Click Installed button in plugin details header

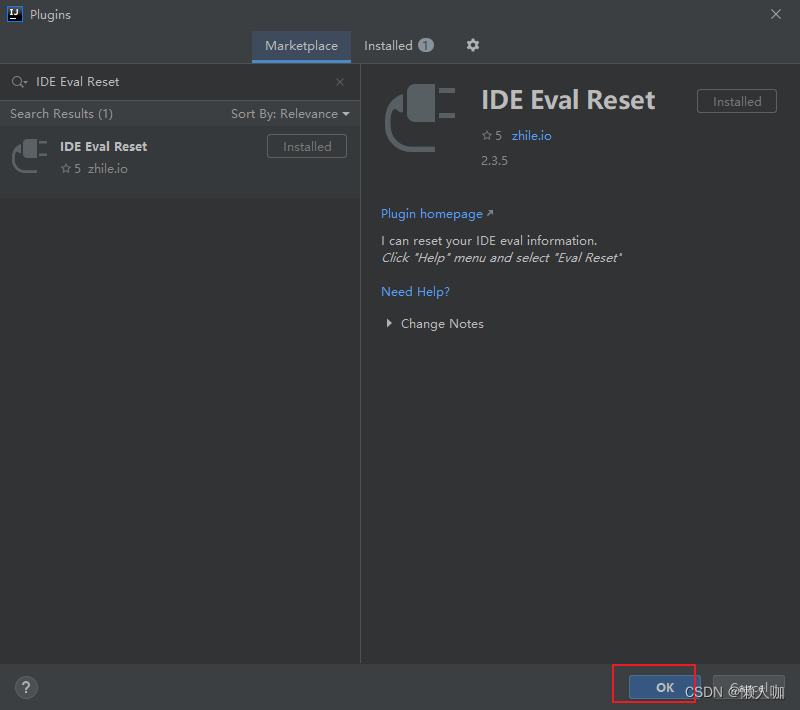[x=736, y=102]
